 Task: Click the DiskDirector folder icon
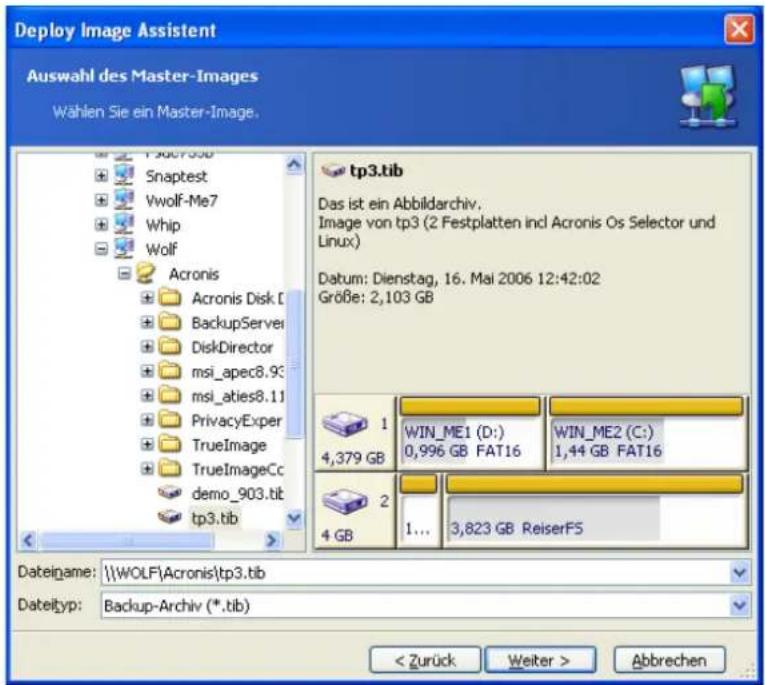tap(170, 346)
